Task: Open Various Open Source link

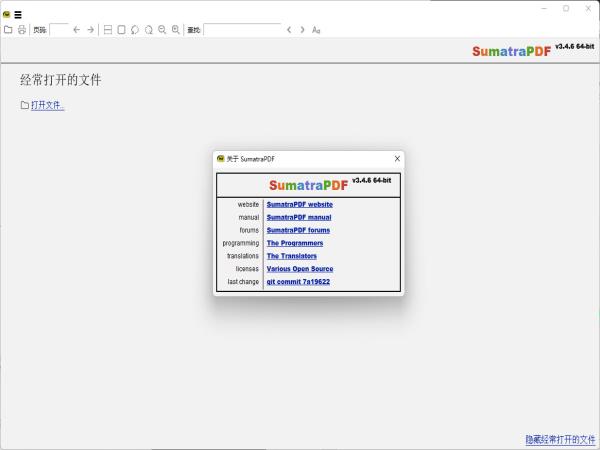Action: pos(300,269)
